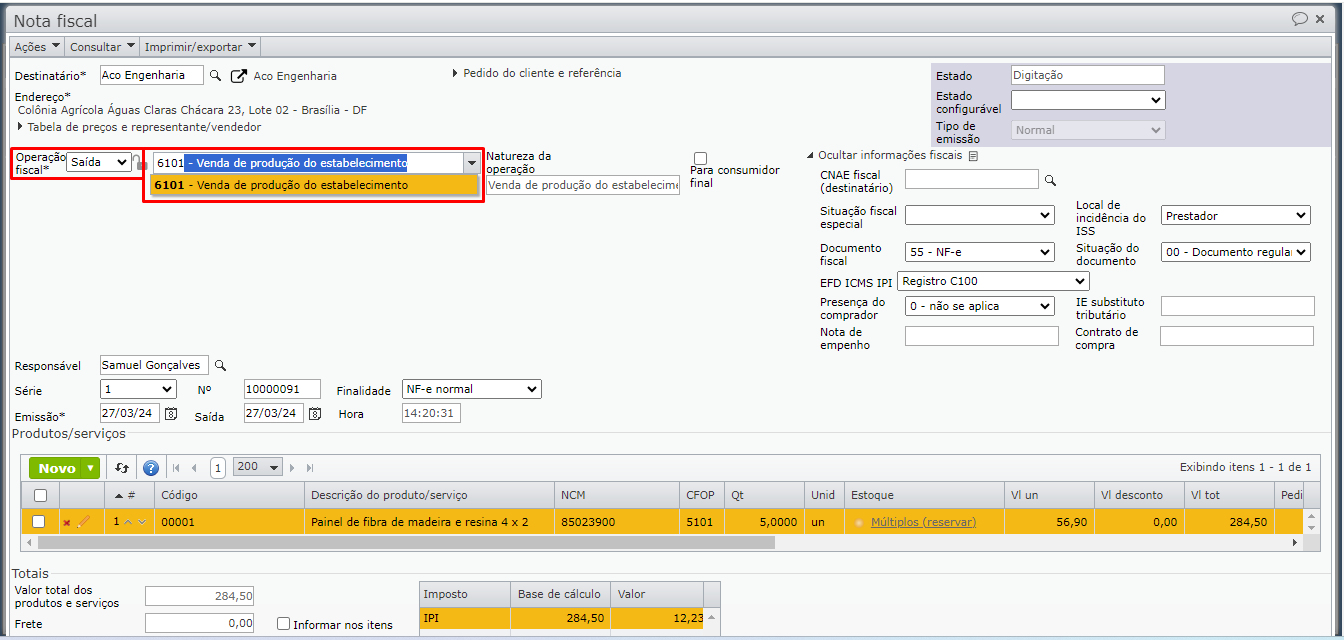Search Responsável with the magnifier icon

point(221,366)
